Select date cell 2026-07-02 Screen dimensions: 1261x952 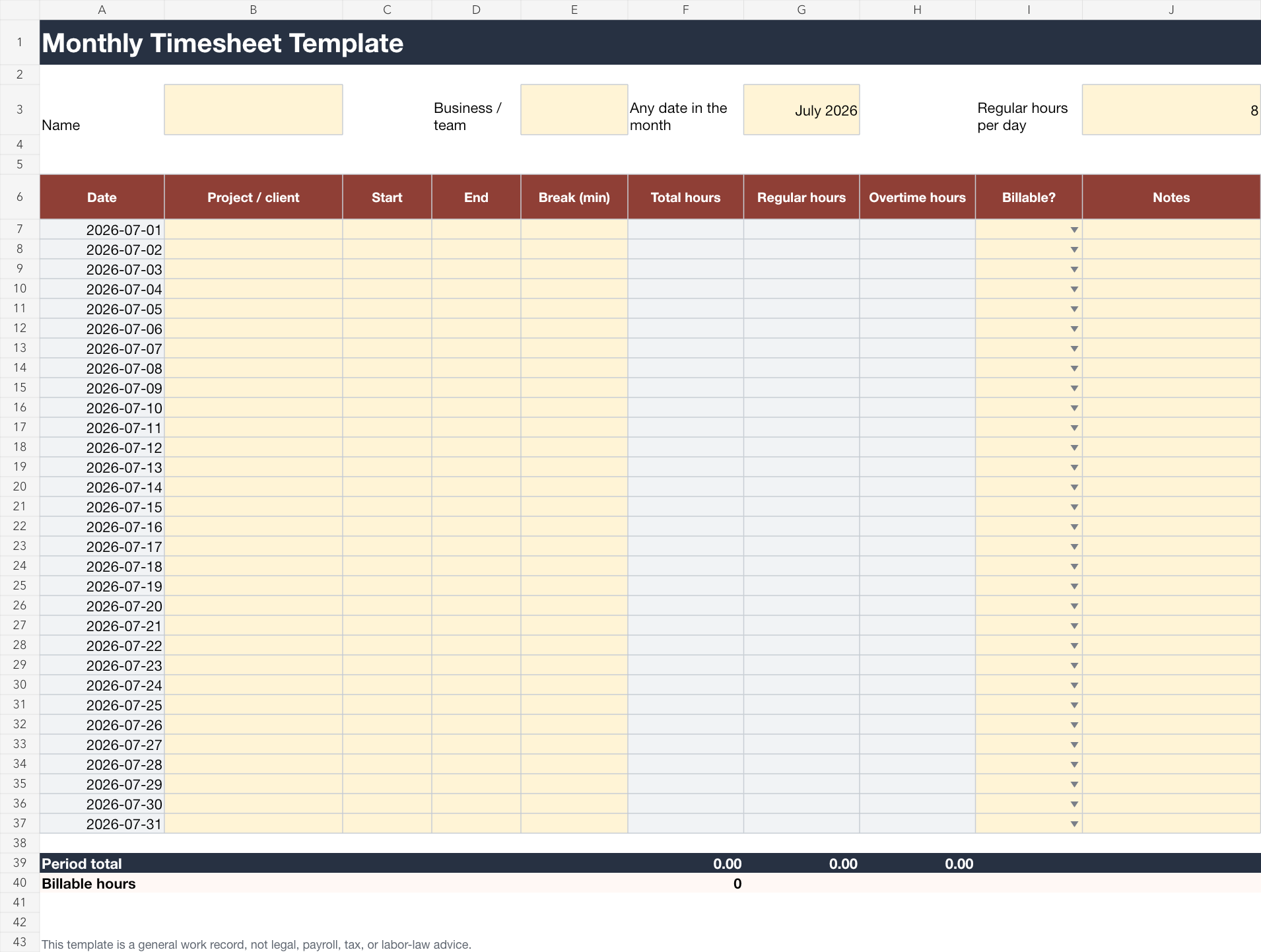click(x=102, y=250)
